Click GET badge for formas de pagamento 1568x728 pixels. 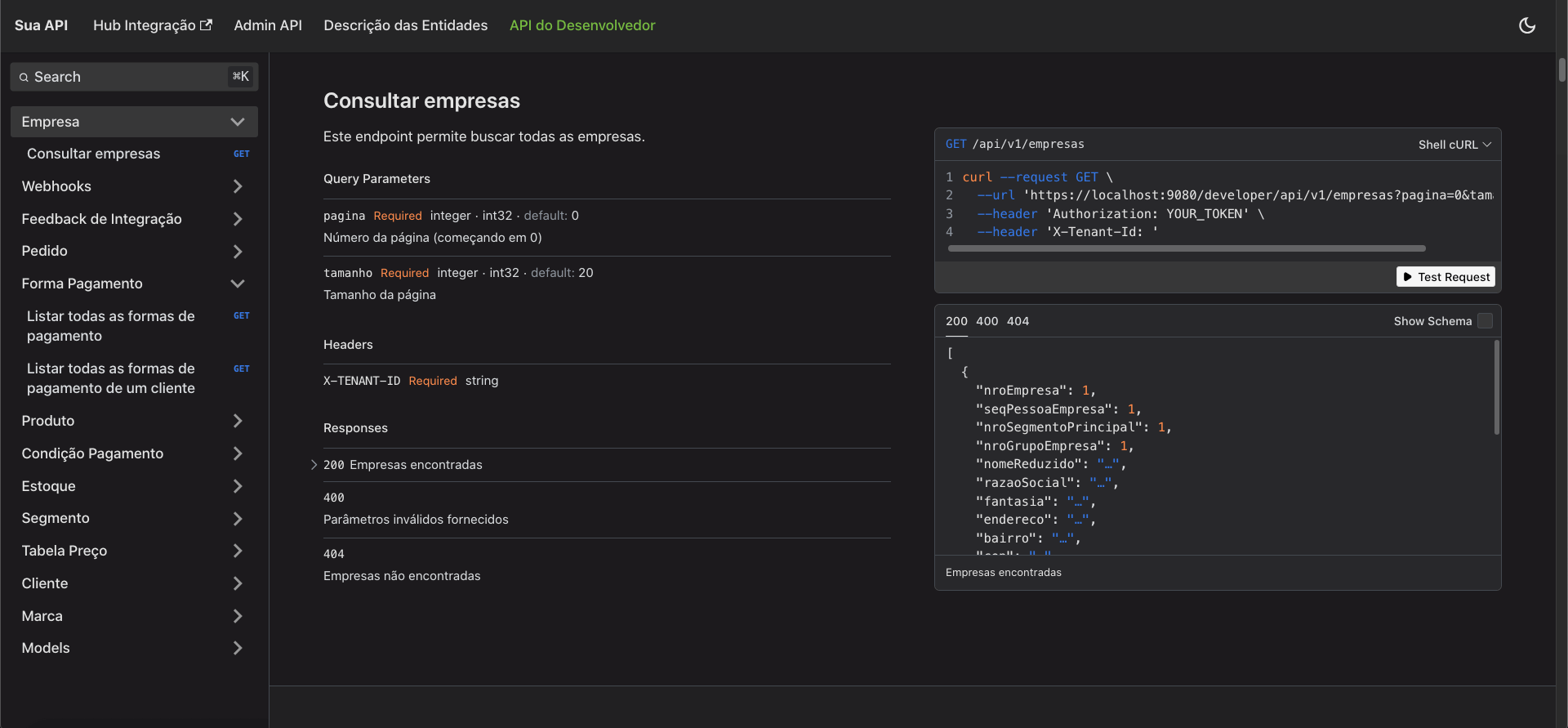coord(241,315)
